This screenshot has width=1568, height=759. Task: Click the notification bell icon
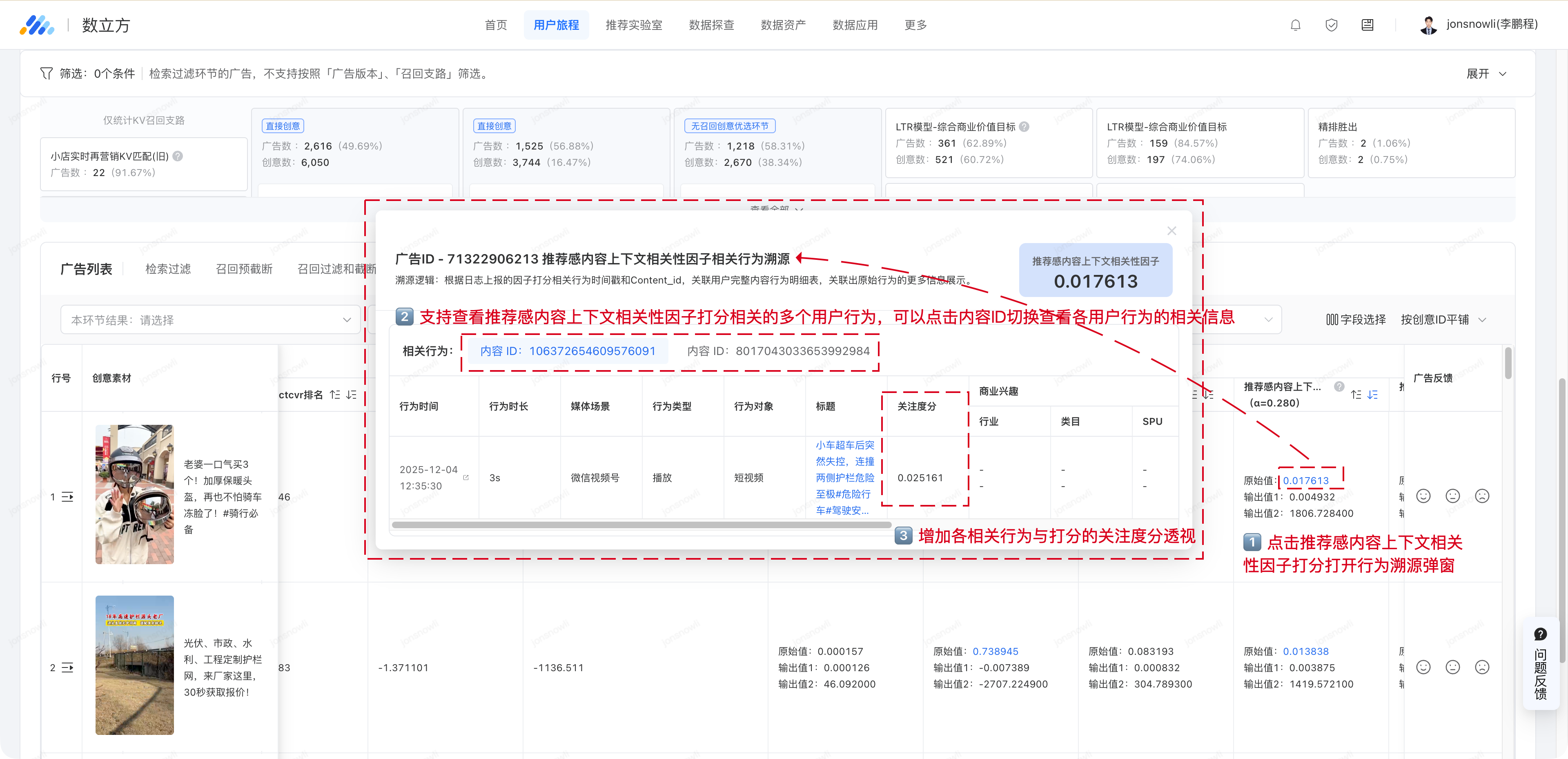[x=1295, y=25]
